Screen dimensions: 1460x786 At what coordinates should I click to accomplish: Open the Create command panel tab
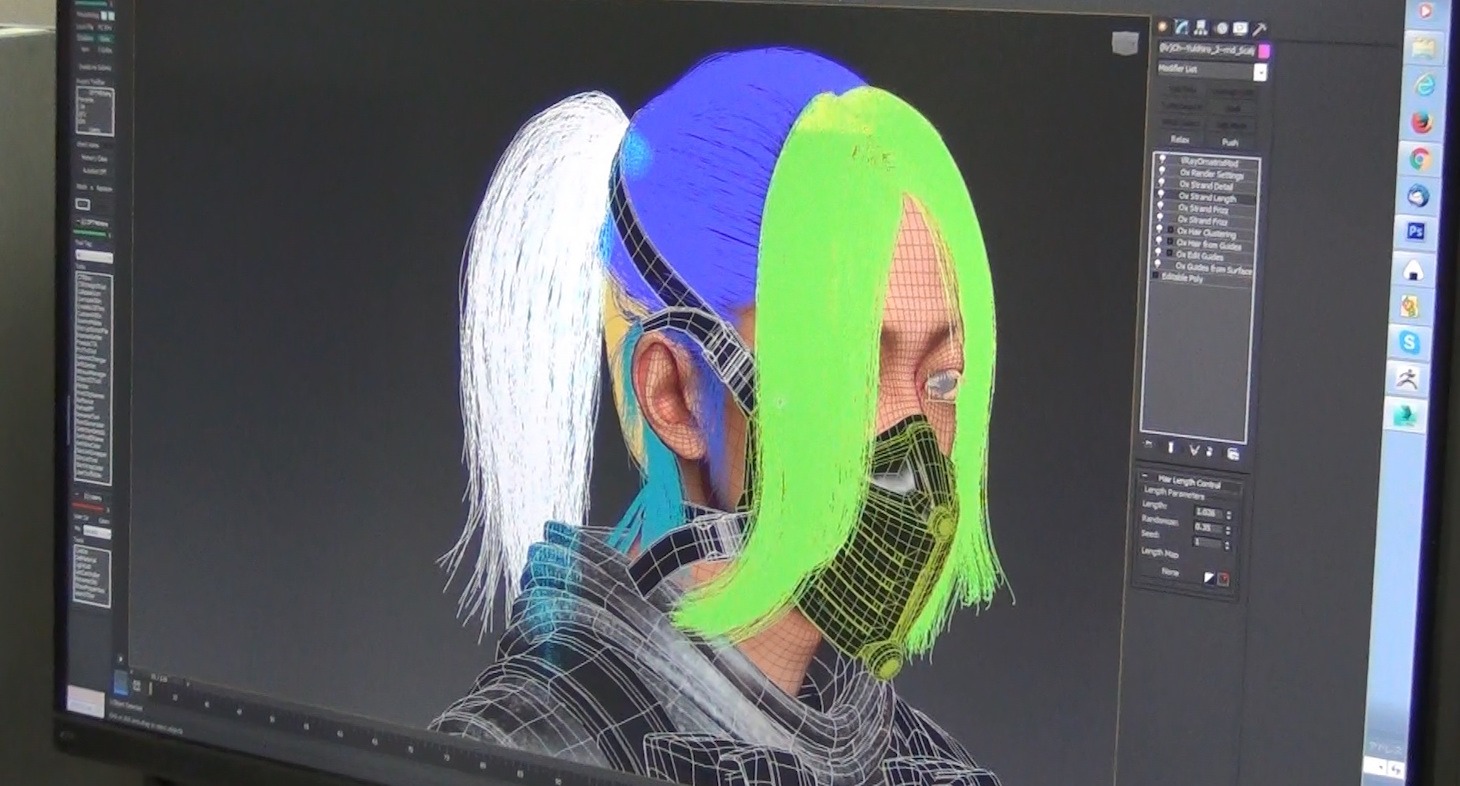tap(1164, 27)
